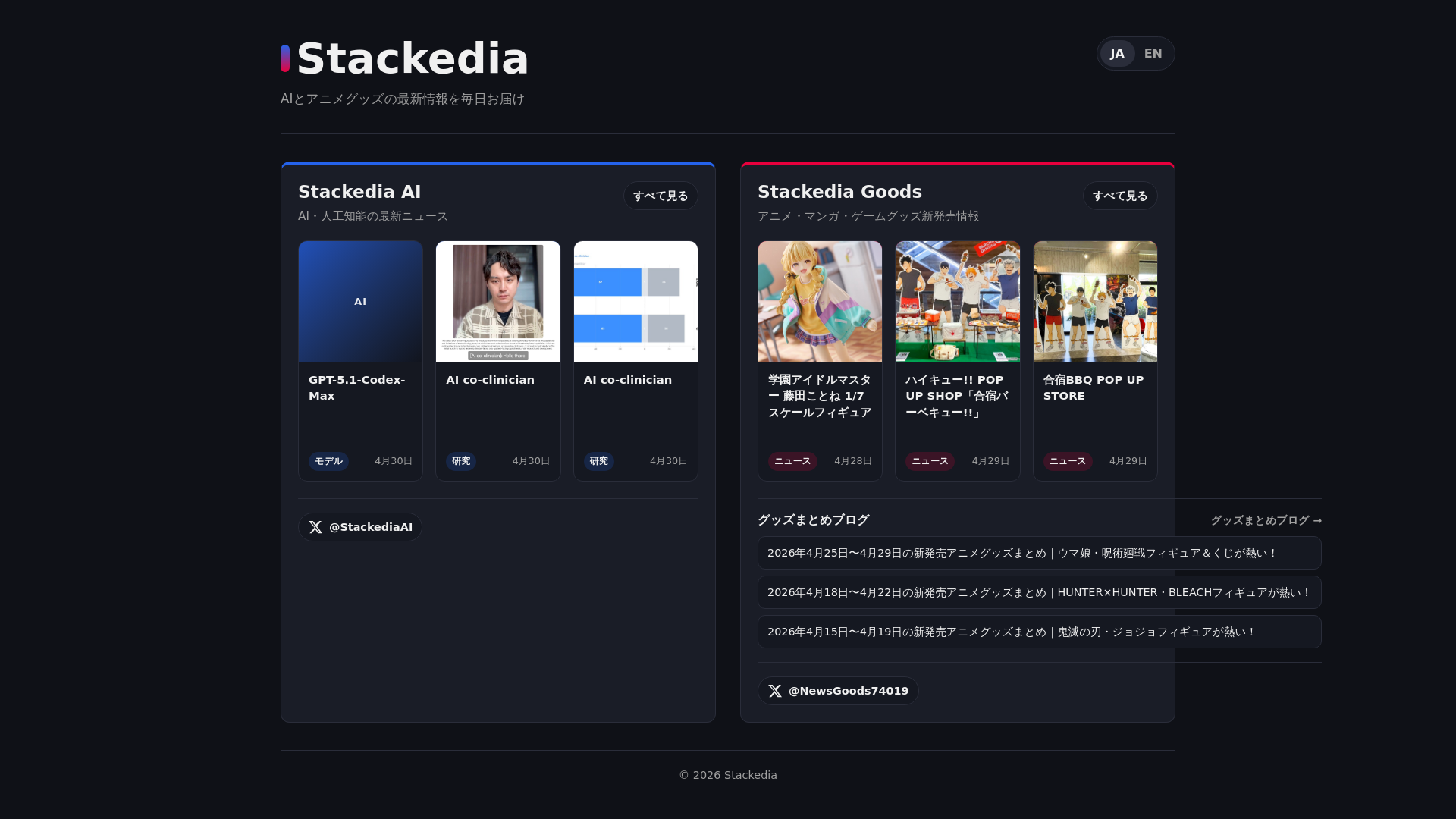This screenshot has height=819, width=1456.
Task: Open 4月18日〜4月22日 goods roundup post
Action: pos(1040,592)
